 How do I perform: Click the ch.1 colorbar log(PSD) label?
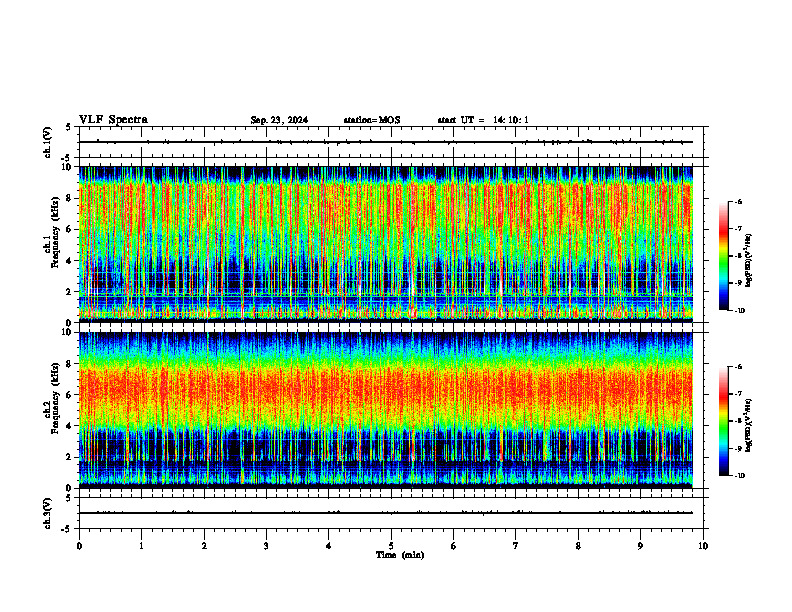click(749, 261)
